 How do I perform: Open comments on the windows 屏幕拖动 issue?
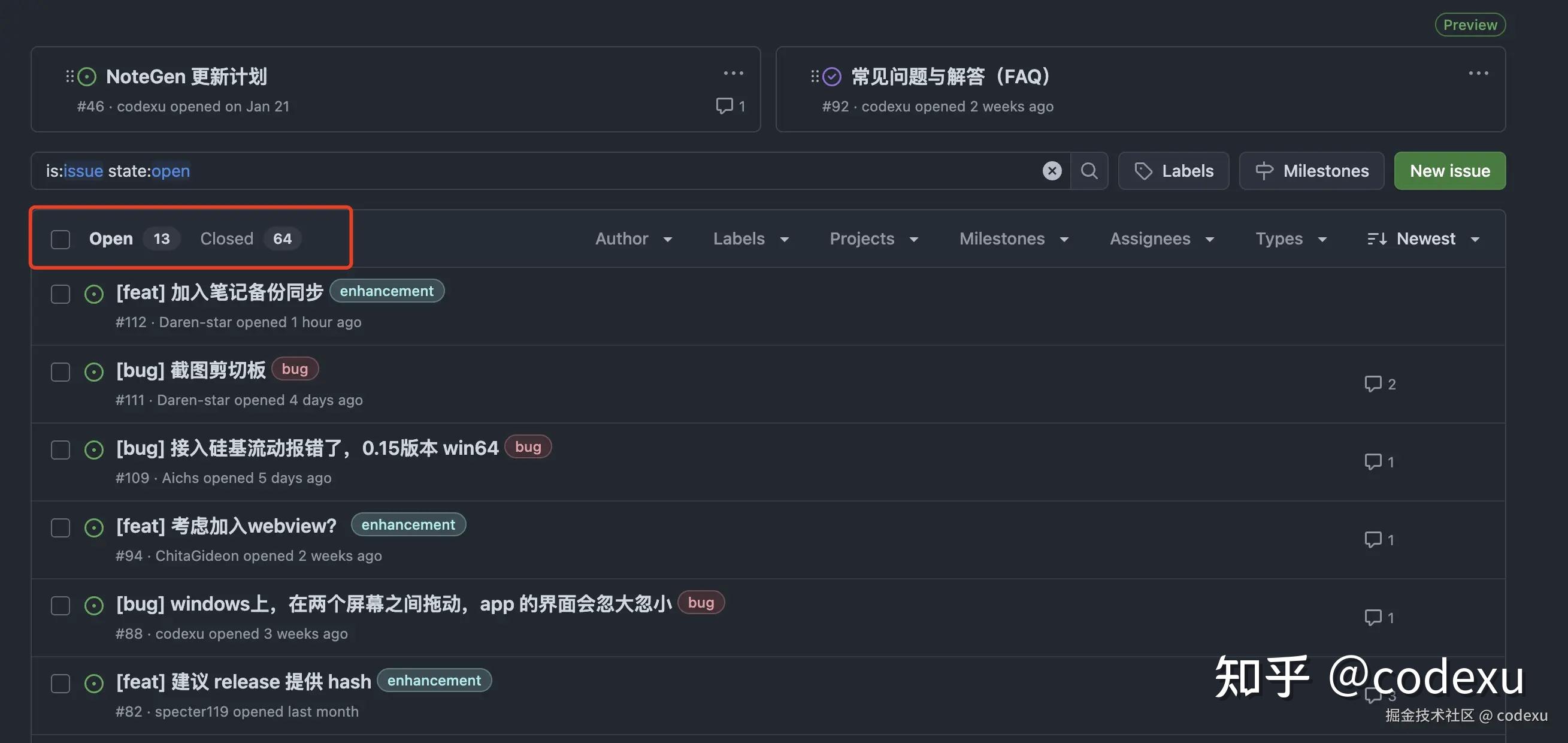(x=1379, y=618)
